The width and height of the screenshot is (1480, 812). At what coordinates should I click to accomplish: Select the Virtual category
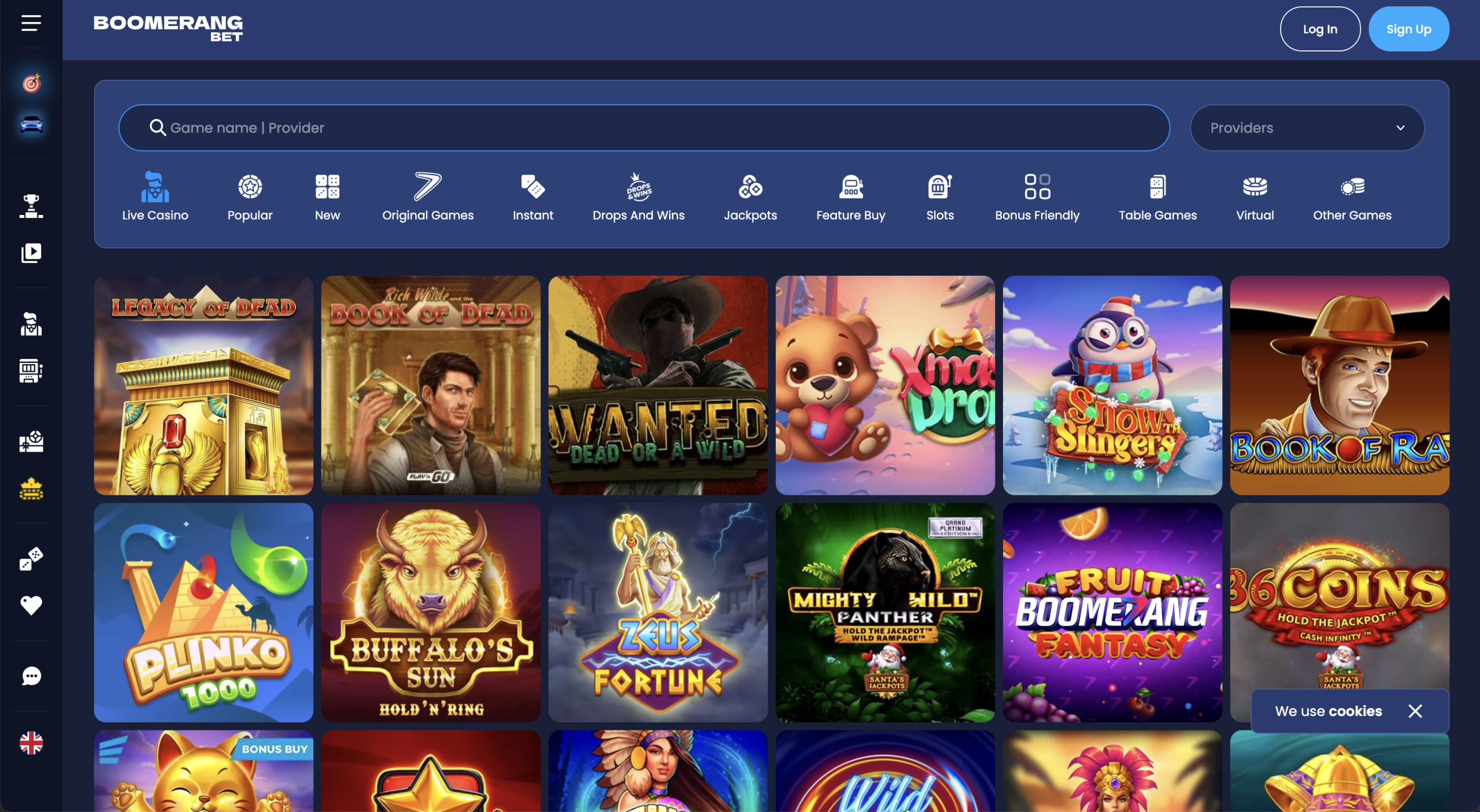(1255, 198)
